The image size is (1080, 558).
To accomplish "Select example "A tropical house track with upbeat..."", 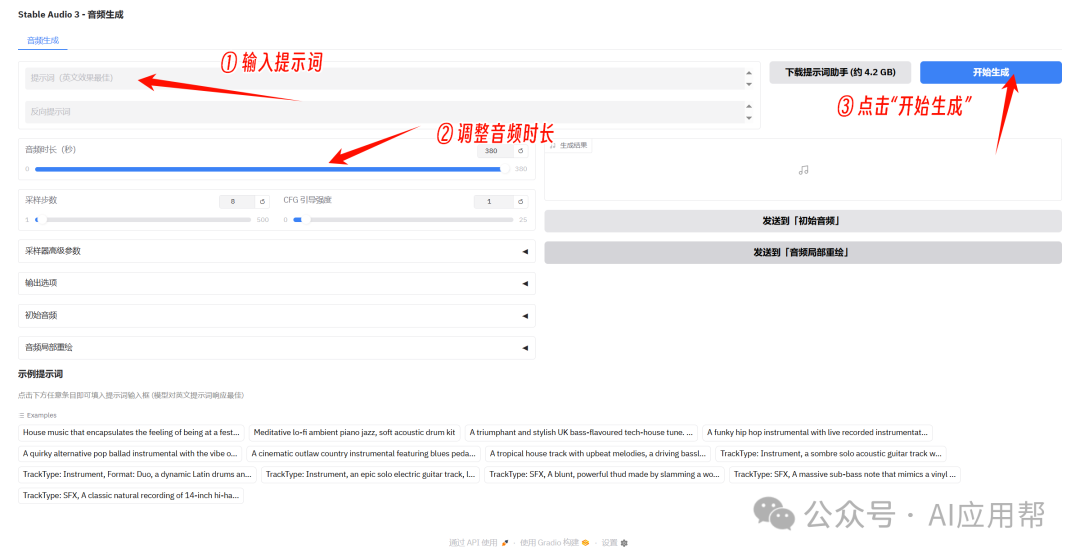I will (597, 453).
